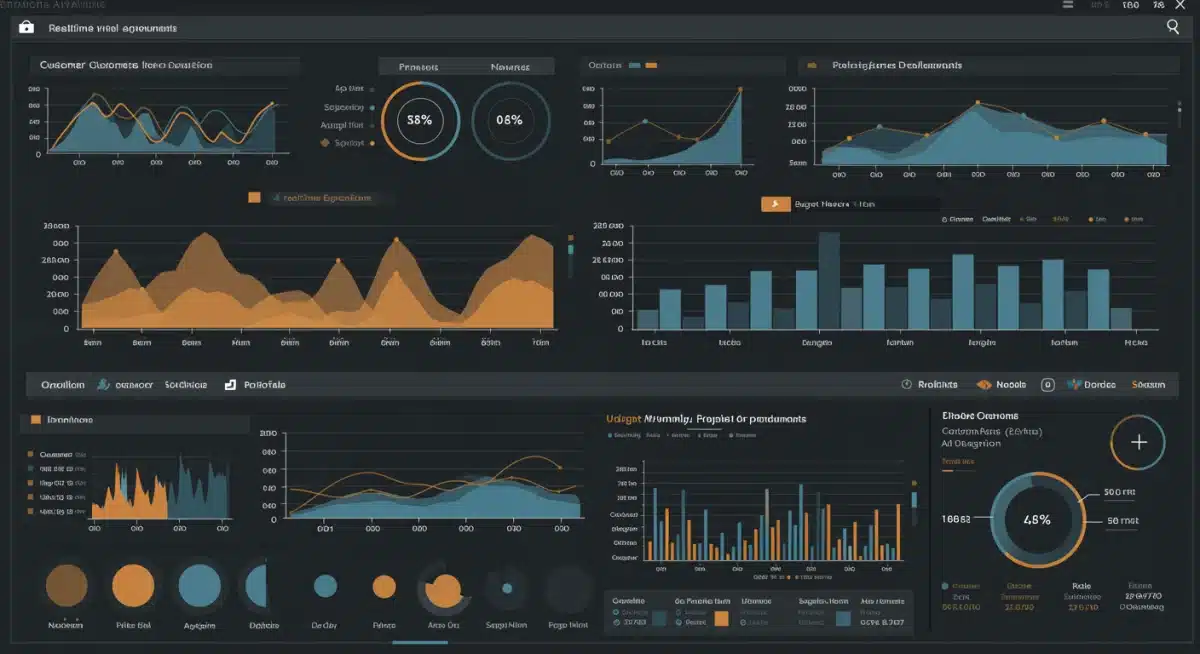This screenshot has width=1200, height=654.
Task: Expand the Onollom option on the toolbar row
Action: pos(62,384)
